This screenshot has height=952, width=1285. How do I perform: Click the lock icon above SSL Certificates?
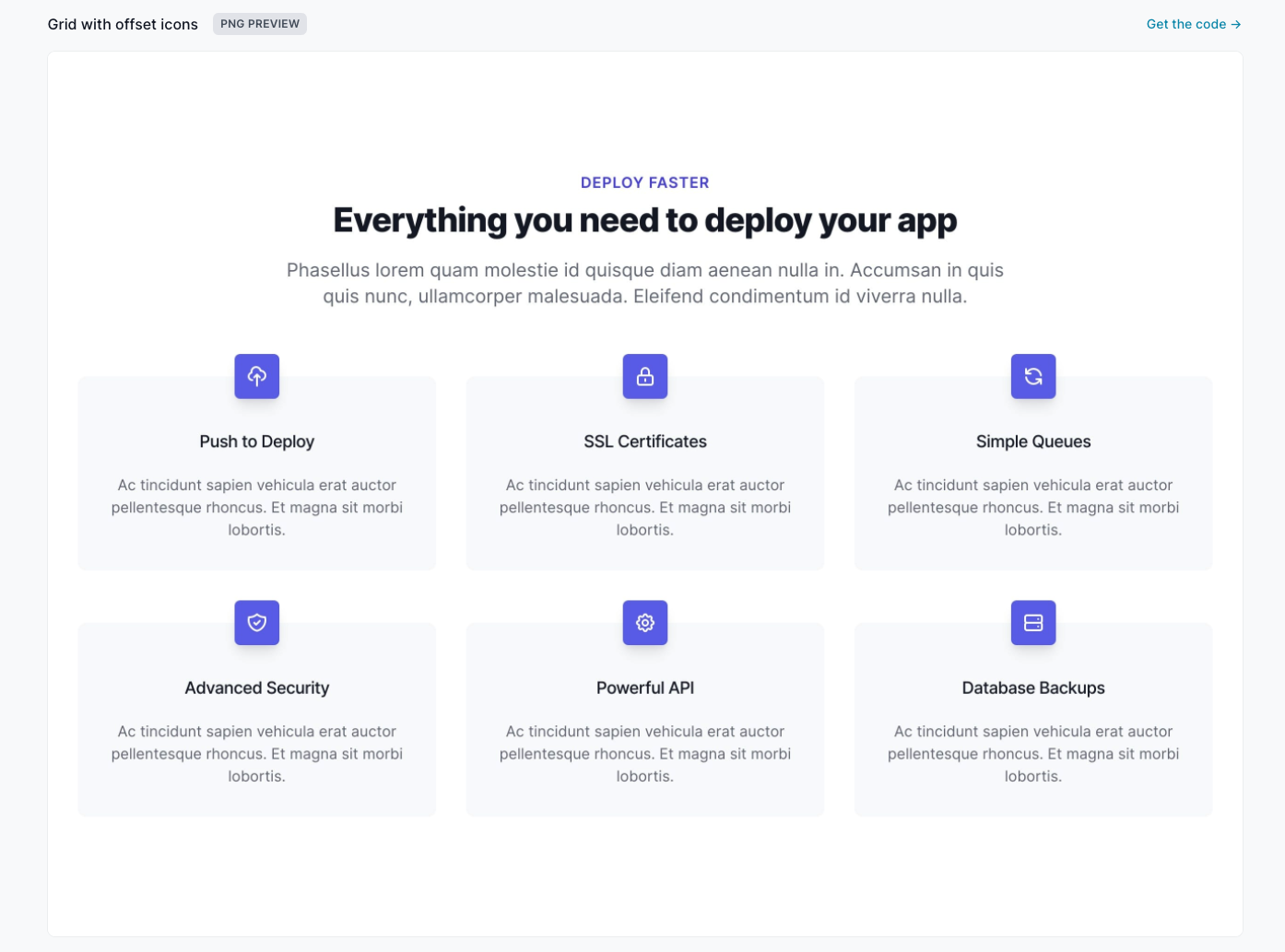click(644, 376)
